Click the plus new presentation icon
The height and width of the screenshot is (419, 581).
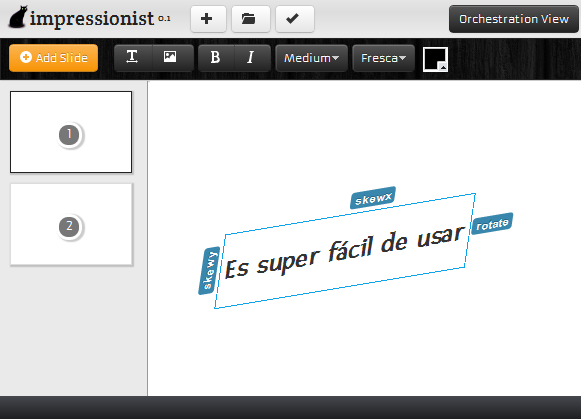point(208,19)
